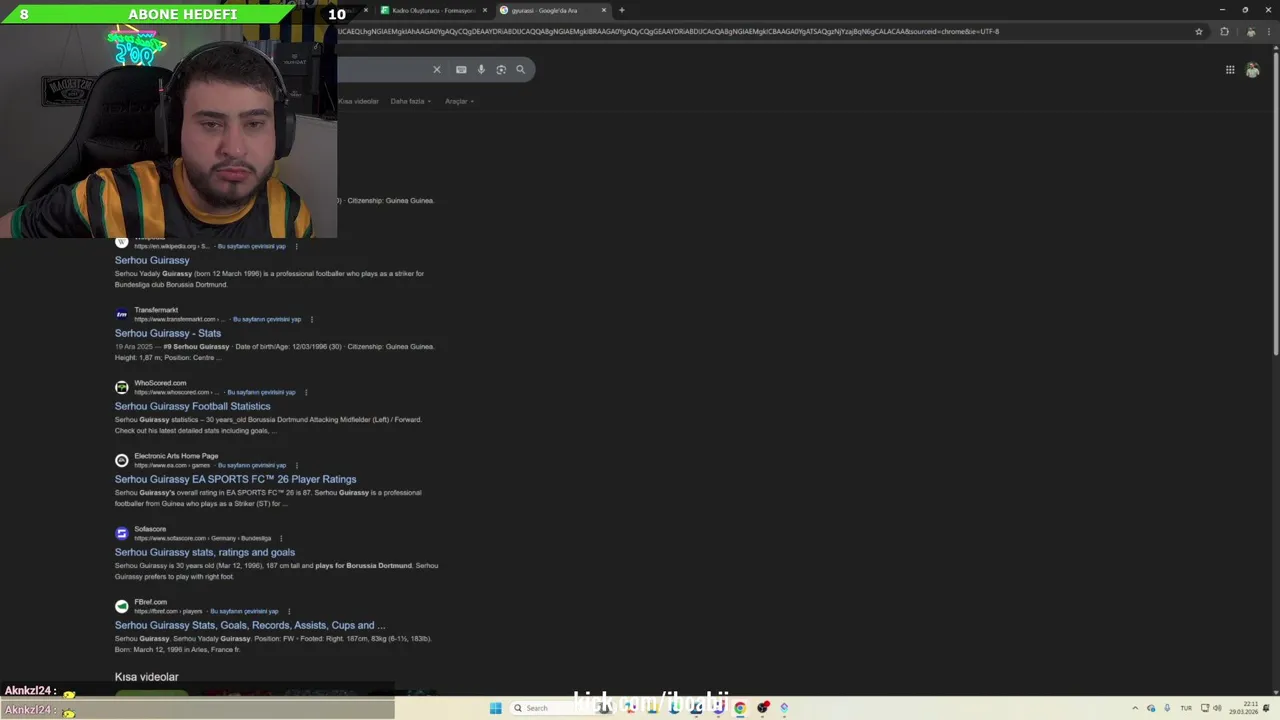
Task: Open the Google apps grid
Action: [x=1230, y=69]
